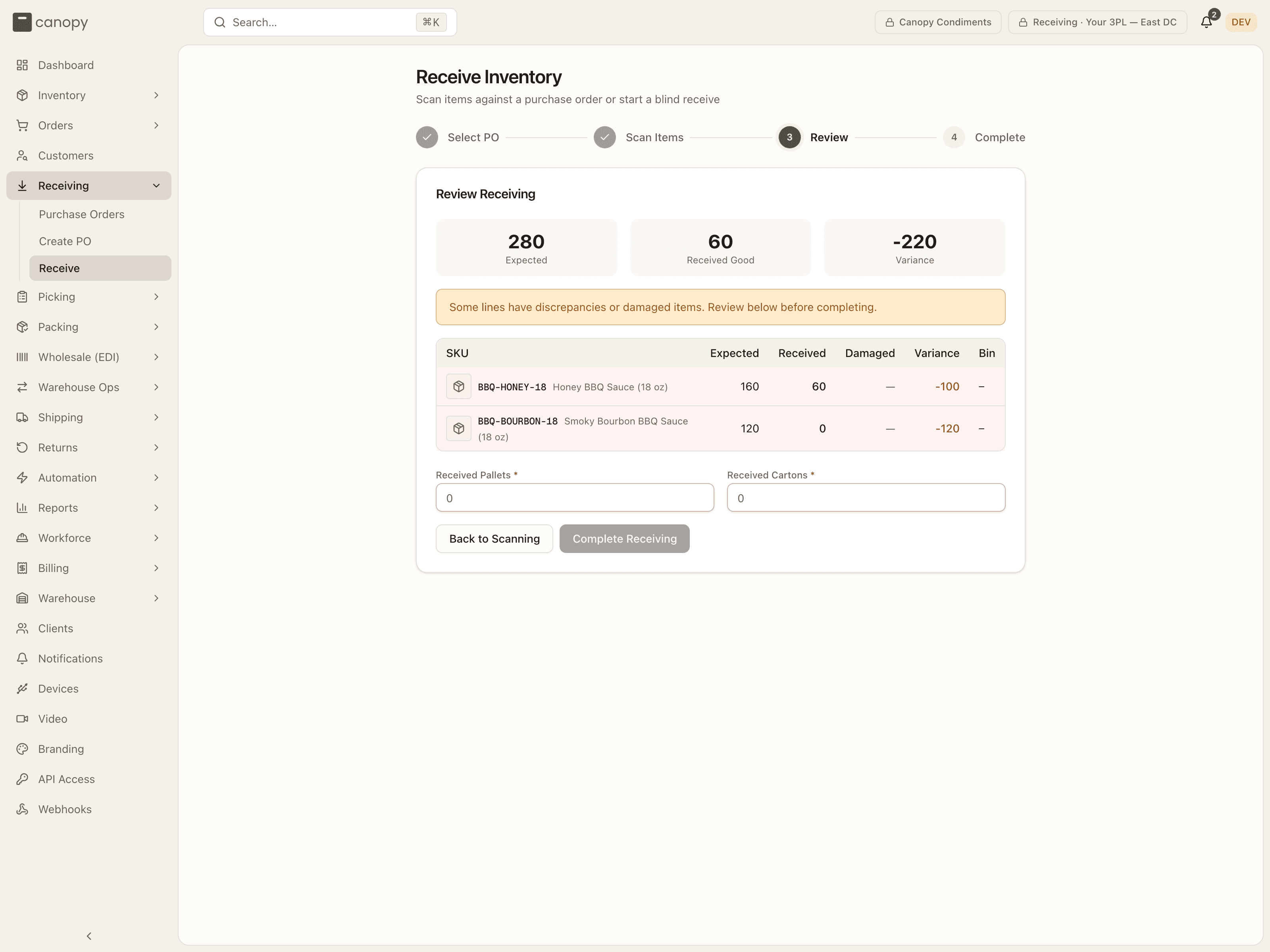Click the Dashboard grid icon
This screenshot has width=1270, height=952.
(22, 65)
